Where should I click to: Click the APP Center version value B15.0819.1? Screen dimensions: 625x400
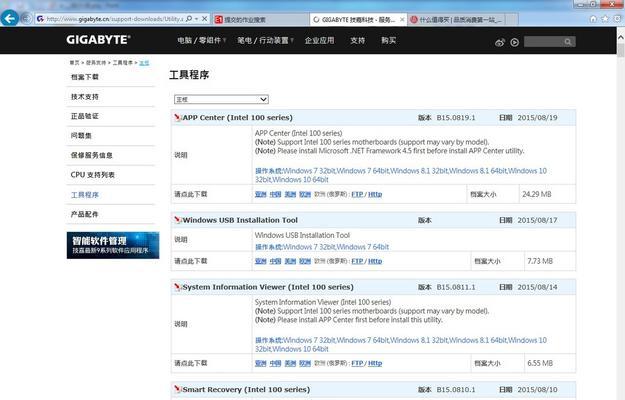coord(456,118)
